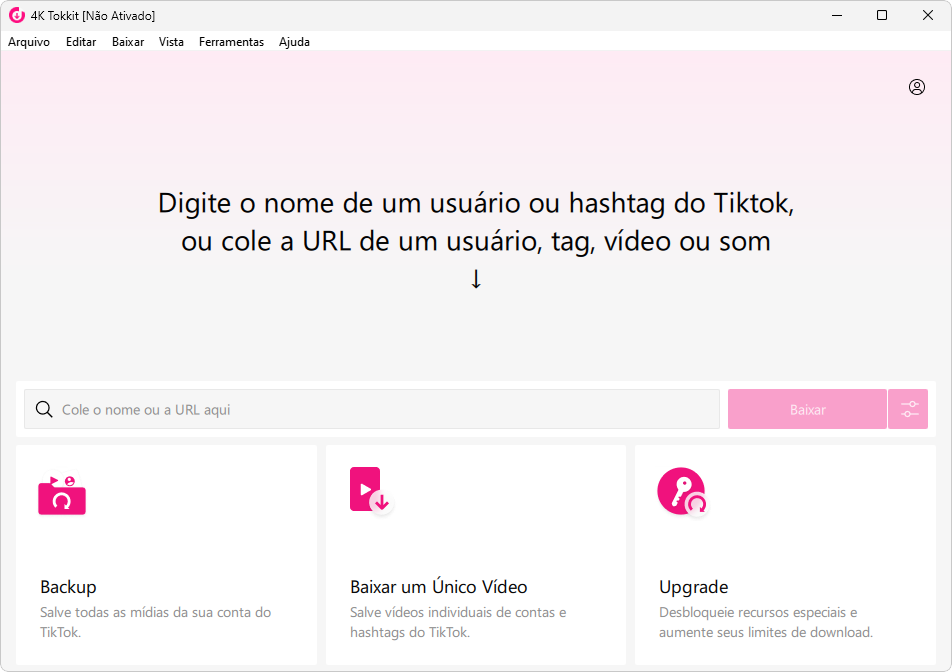The image size is (952, 672).
Task: Open the Baixar menu in menu bar
Action: coord(128,42)
